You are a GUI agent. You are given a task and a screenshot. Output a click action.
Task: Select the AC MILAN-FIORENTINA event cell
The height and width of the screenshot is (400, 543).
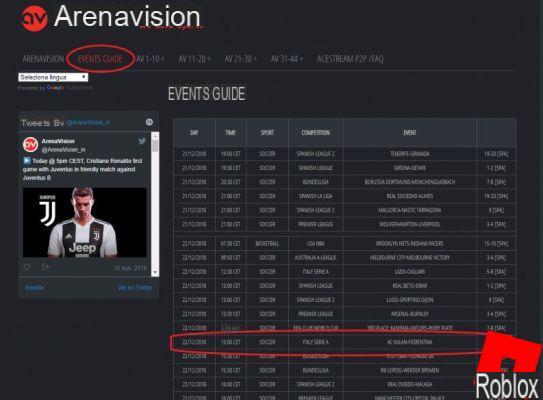coord(410,342)
